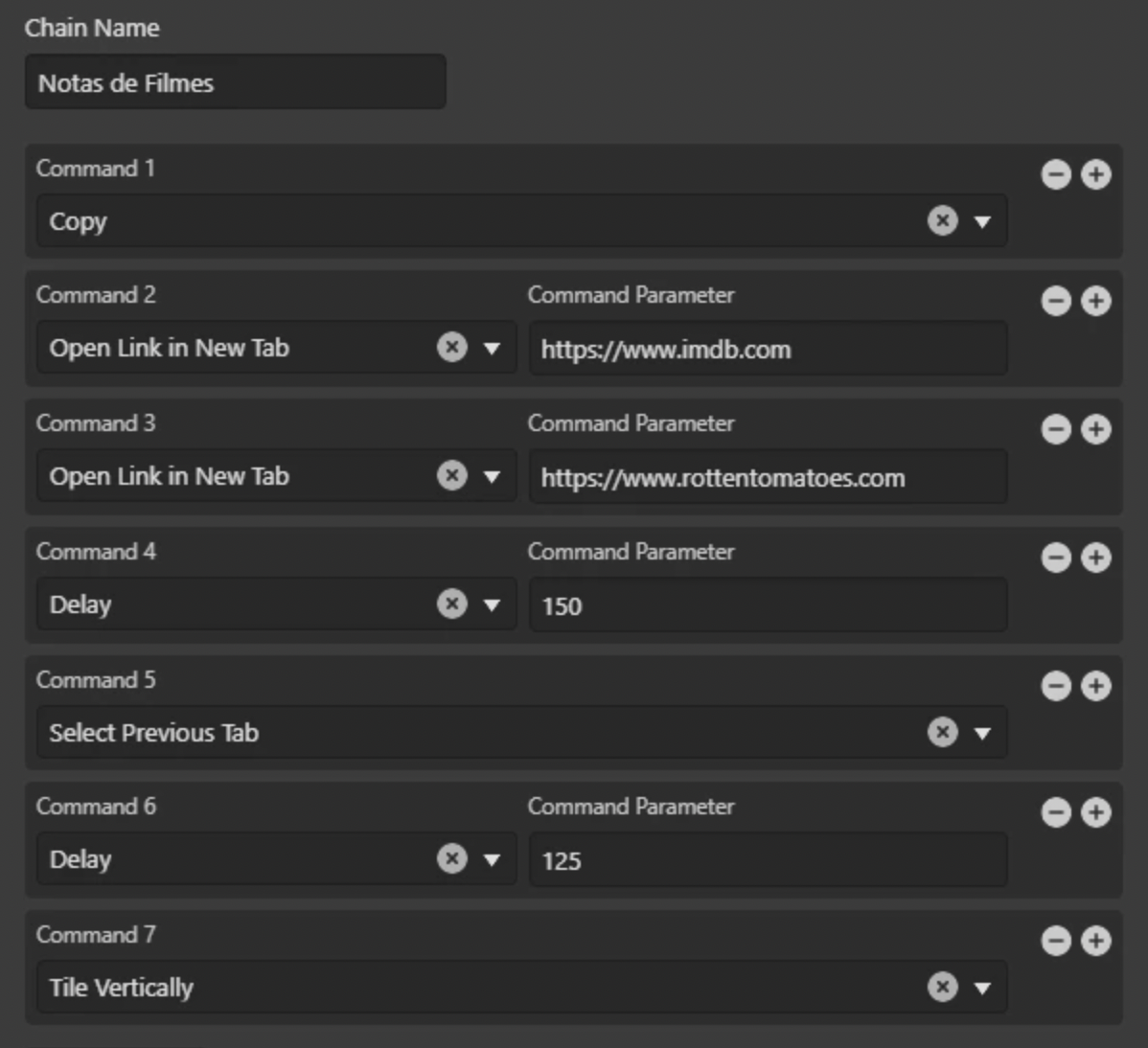Clear the Command 4 Delay selection
Viewport: 1148px width, 1048px height.
(x=451, y=604)
